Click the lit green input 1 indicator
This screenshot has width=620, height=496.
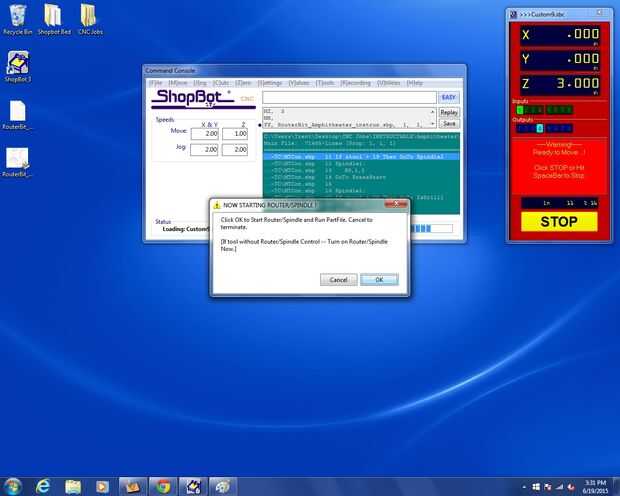520,110
